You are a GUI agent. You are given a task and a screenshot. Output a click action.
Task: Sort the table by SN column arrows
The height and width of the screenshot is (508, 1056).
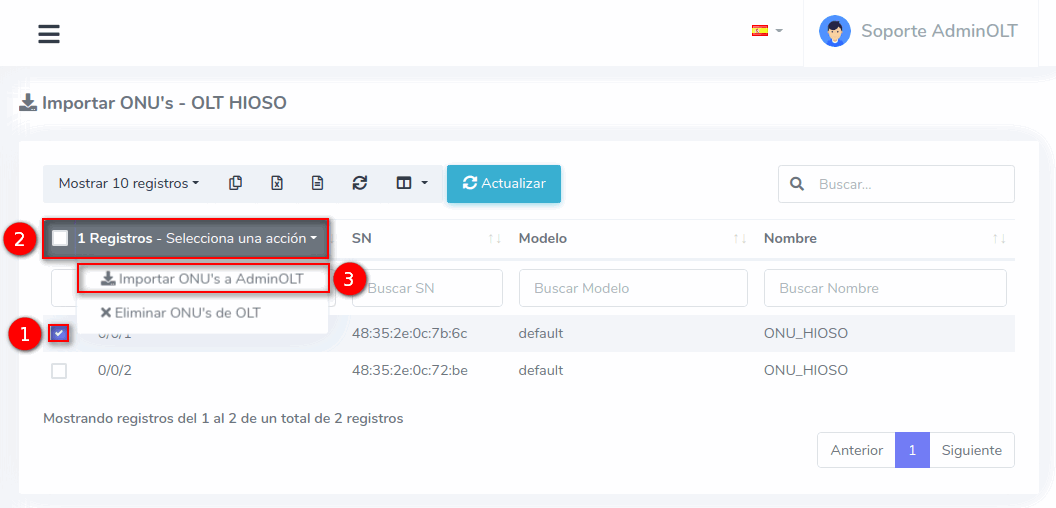coord(494,239)
